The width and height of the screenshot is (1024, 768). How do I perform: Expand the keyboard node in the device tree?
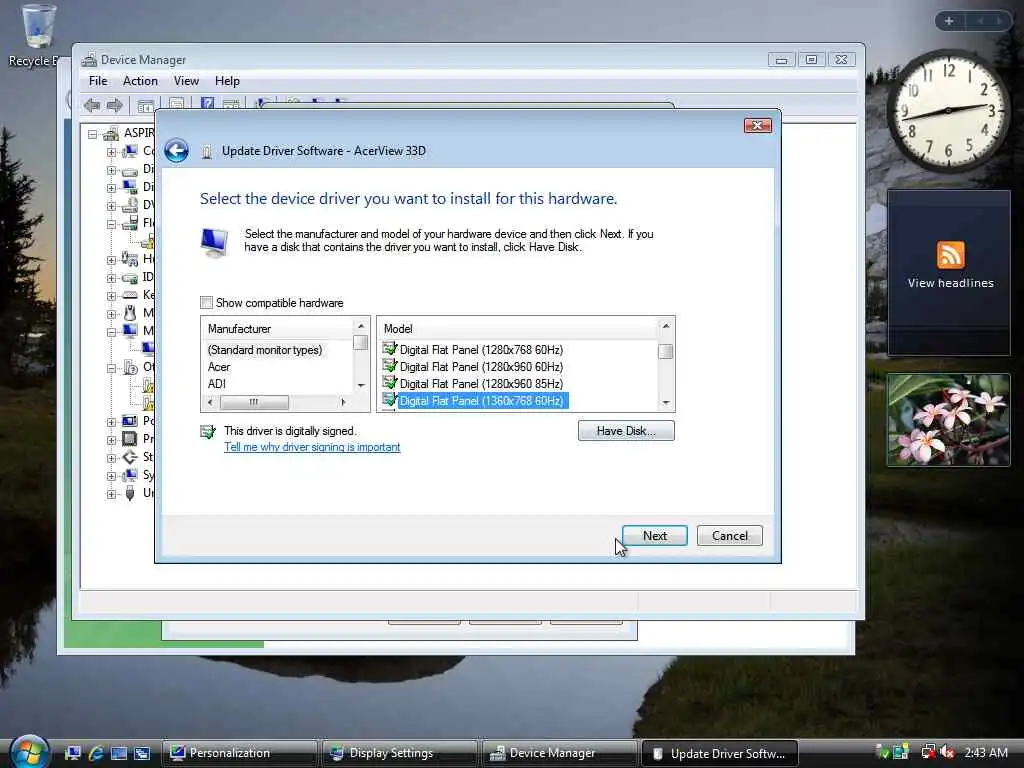111,296
